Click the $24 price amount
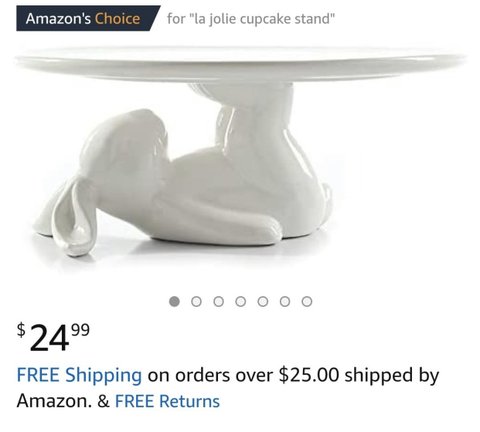480x432 pixels. pyautogui.click(x=49, y=339)
